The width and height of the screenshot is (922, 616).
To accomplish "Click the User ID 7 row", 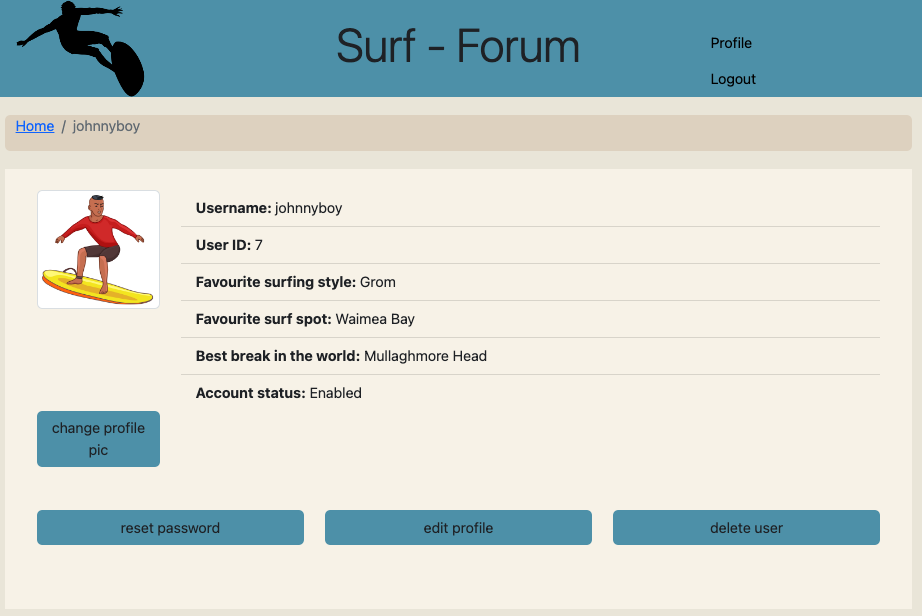I will pyautogui.click(x=537, y=245).
